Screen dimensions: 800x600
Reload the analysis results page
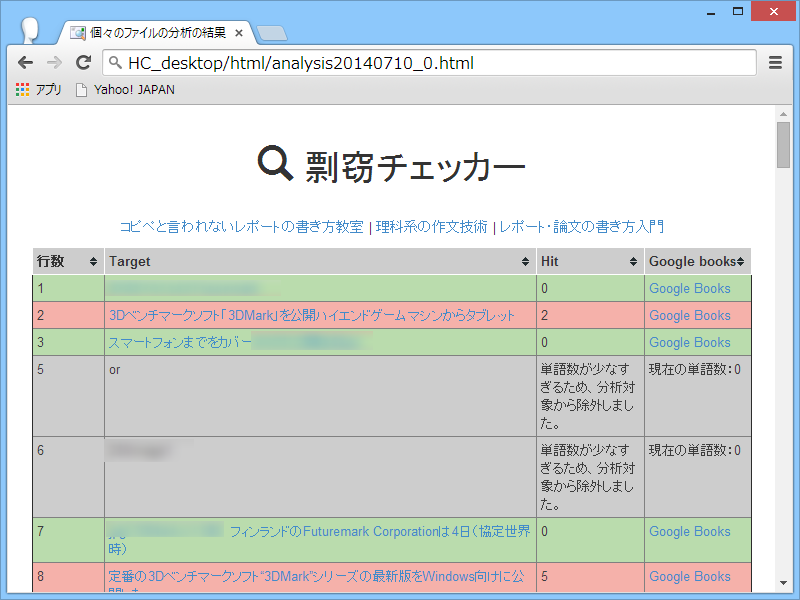pos(83,62)
